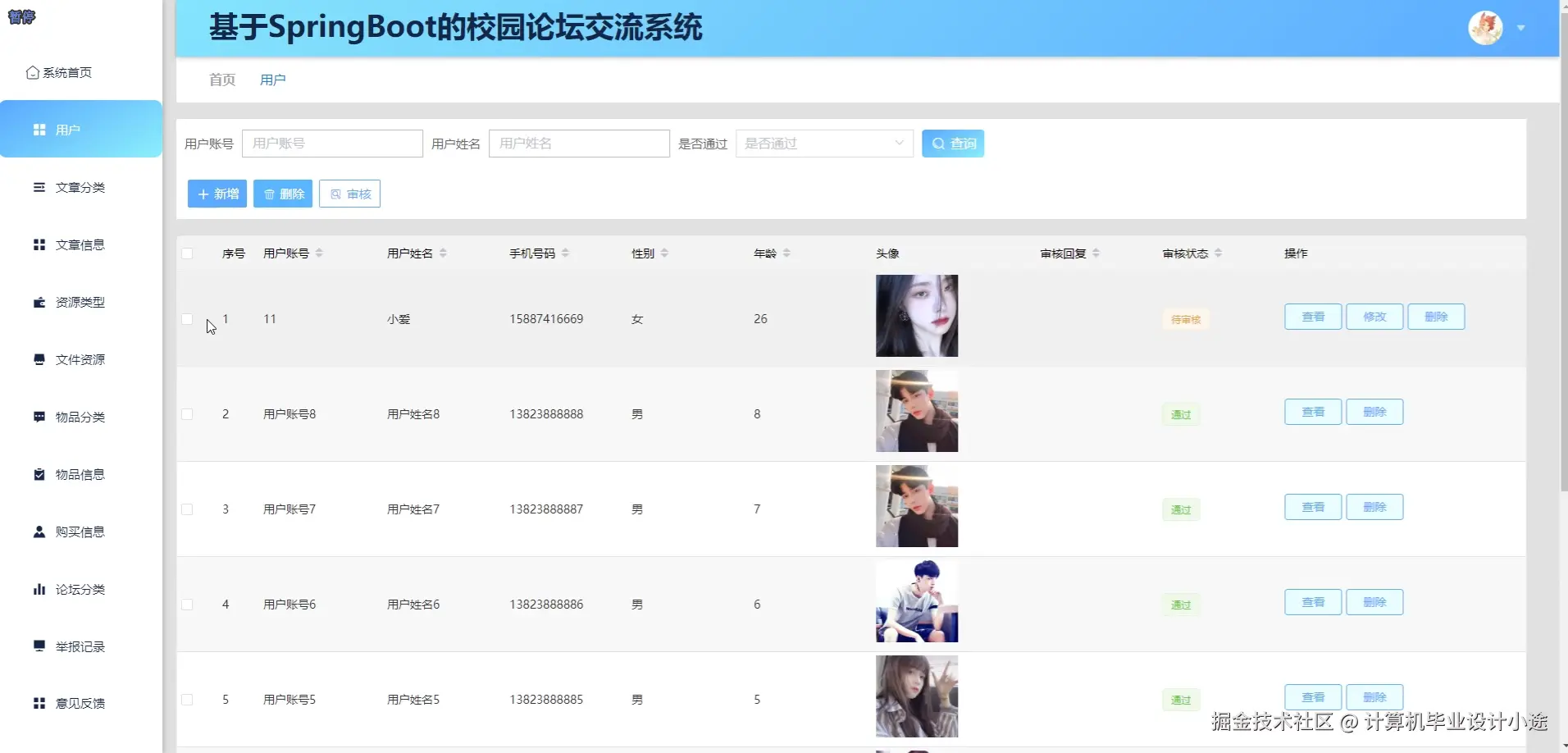Open 文件资源 from the sidebar
The width and height of the screenshot is (1568, 753).
tap(80, 359)
